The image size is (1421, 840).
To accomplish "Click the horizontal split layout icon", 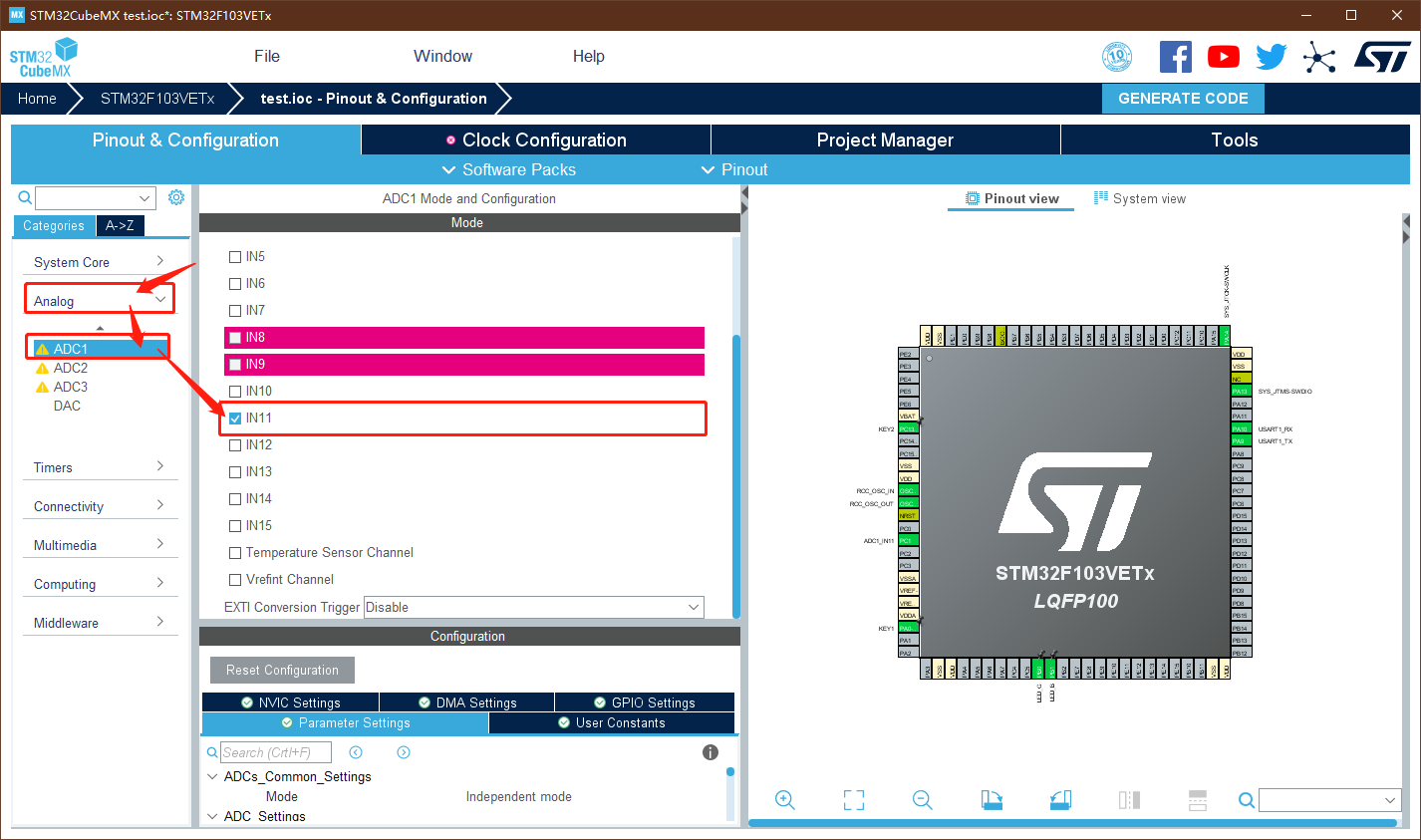I will [1198, 800].
